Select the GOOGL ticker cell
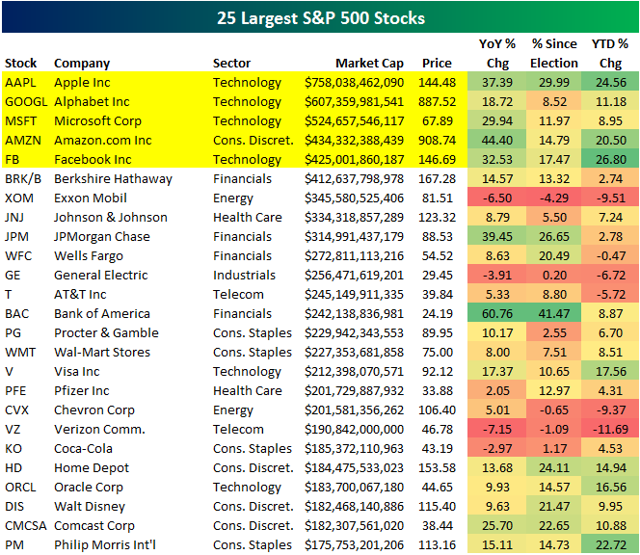This screenshot has width=640, height=555. point(25,101)
